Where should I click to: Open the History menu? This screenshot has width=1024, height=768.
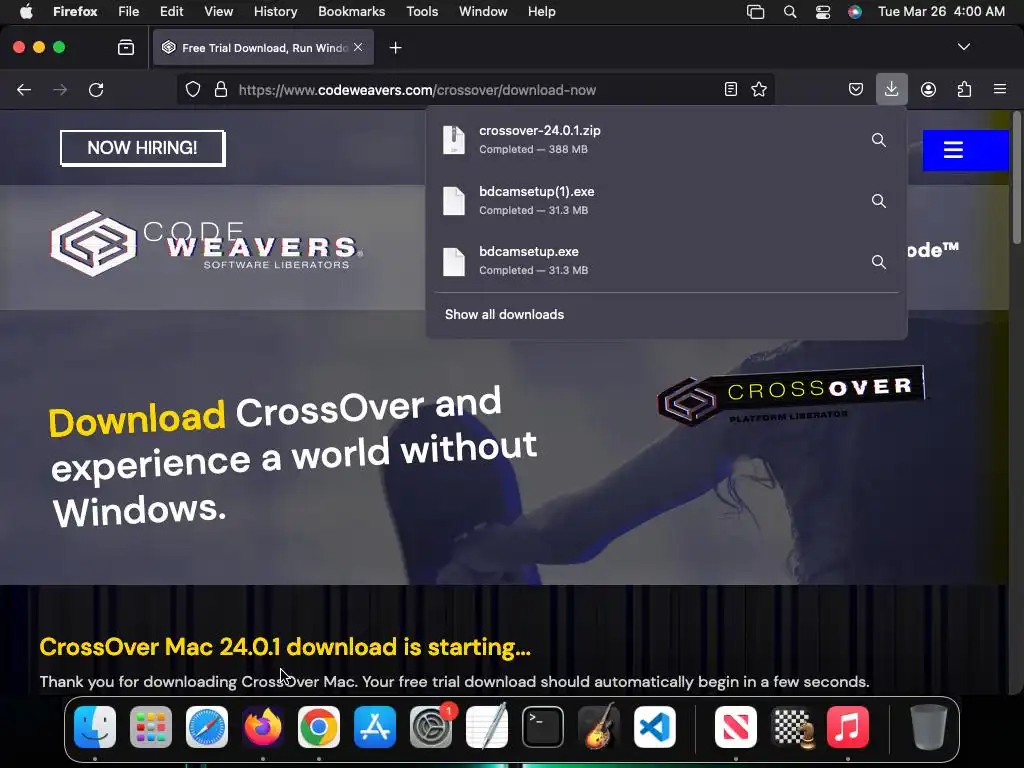275,12
